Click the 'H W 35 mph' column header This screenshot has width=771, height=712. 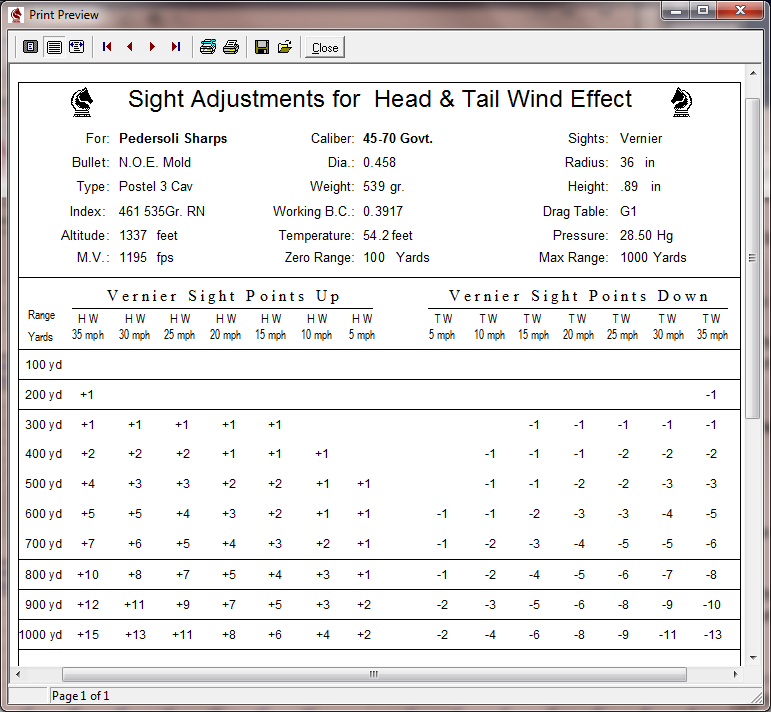pos(88,327)
